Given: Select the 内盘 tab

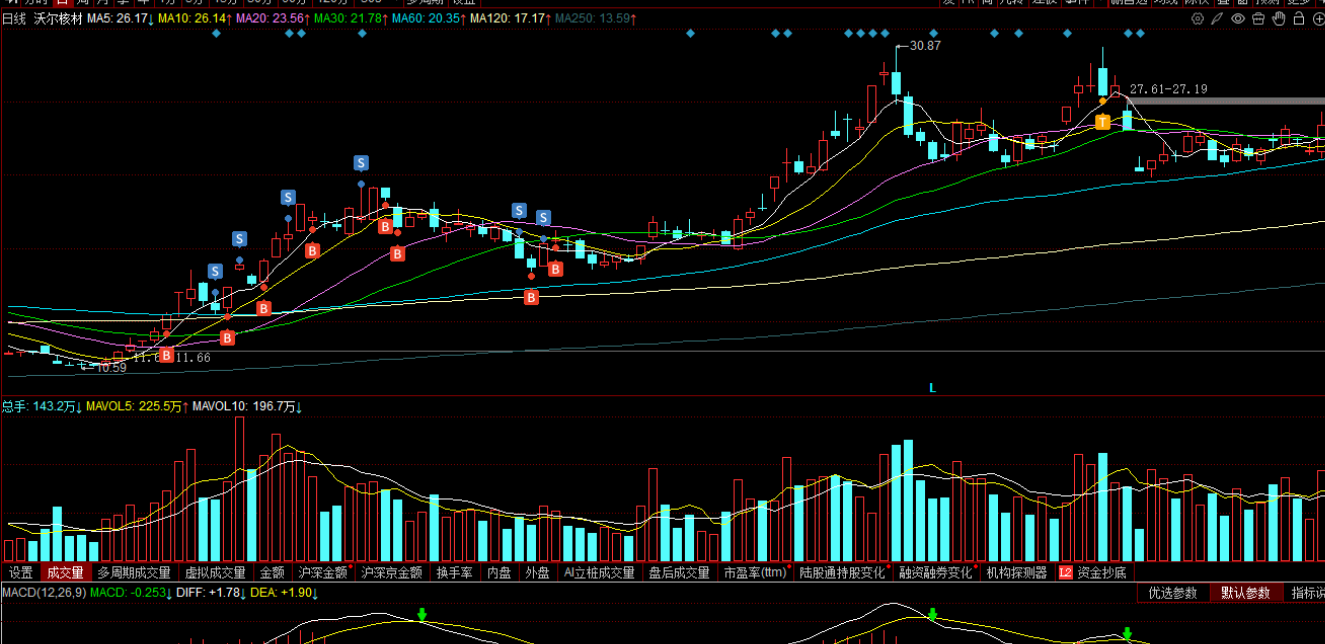Looking at the screenshot, I should coord(499,573).
